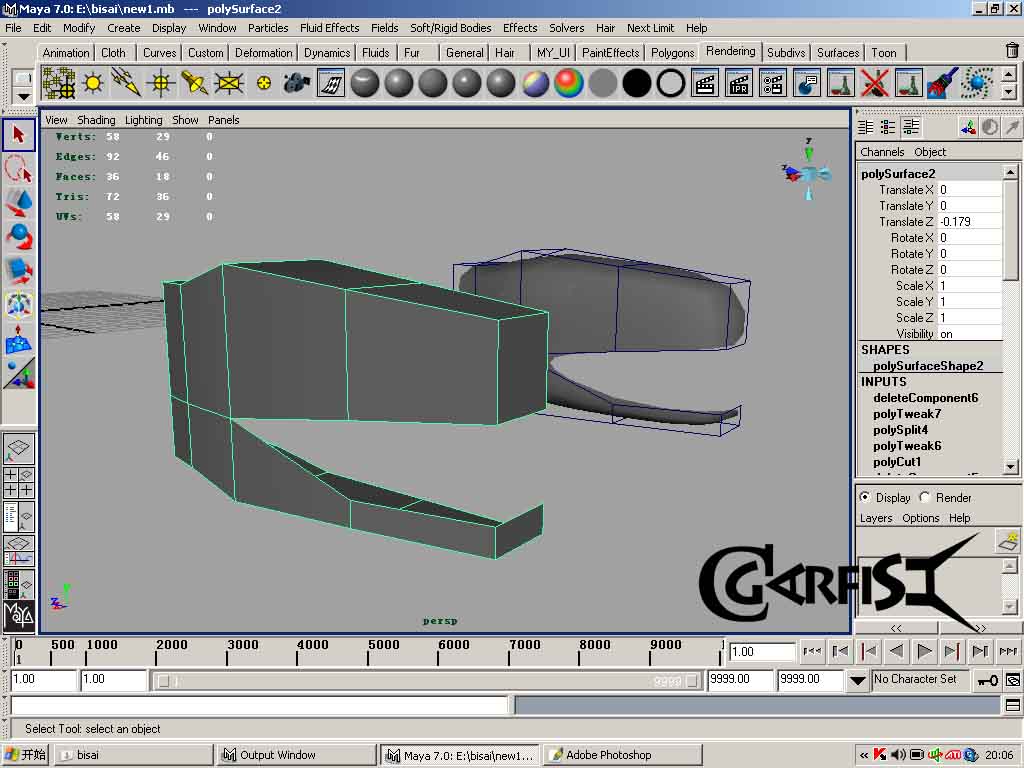
Task: Open the character set dropdown arrow
Action: [857, 680]
